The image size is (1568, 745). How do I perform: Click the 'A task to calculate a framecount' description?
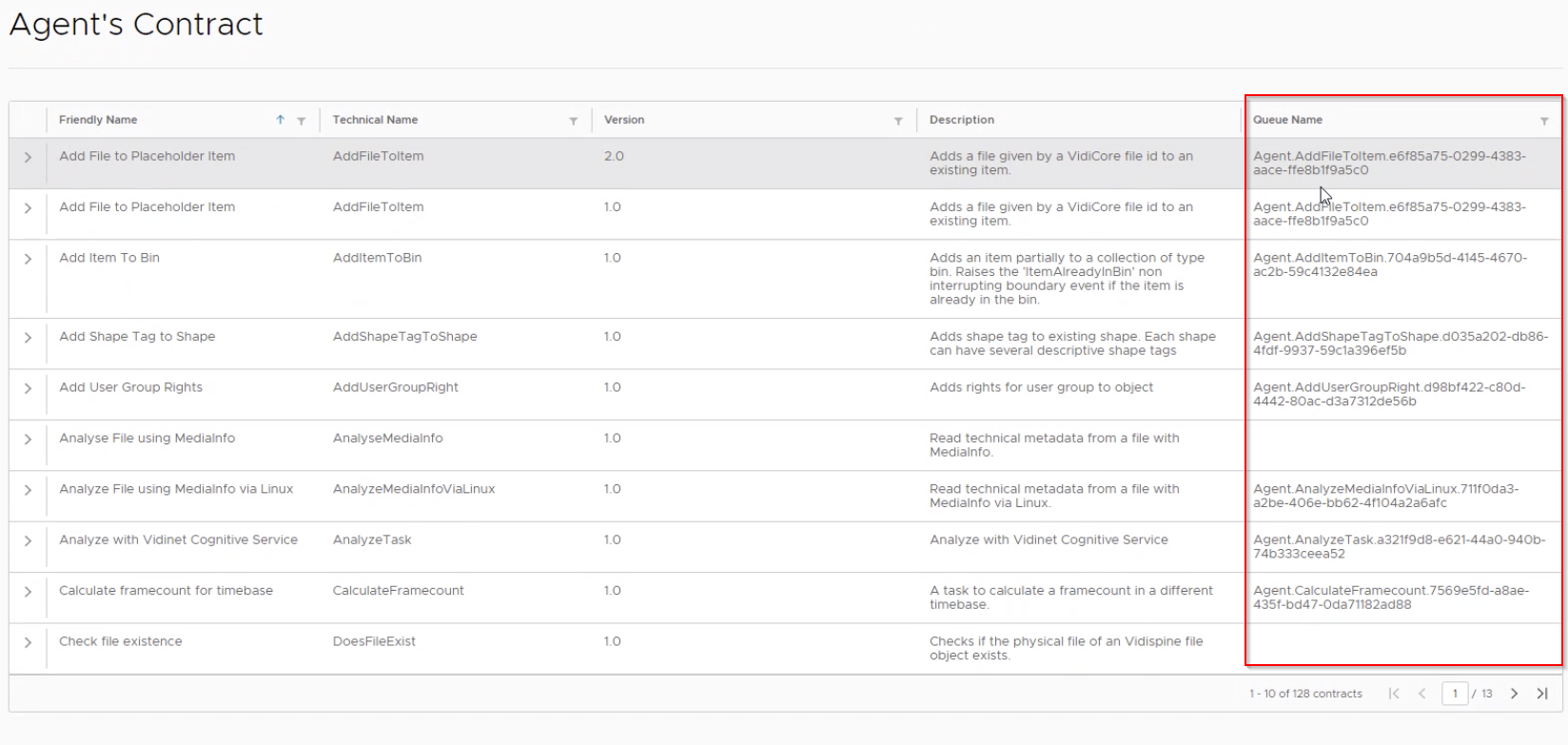(x=1071, y=598)
